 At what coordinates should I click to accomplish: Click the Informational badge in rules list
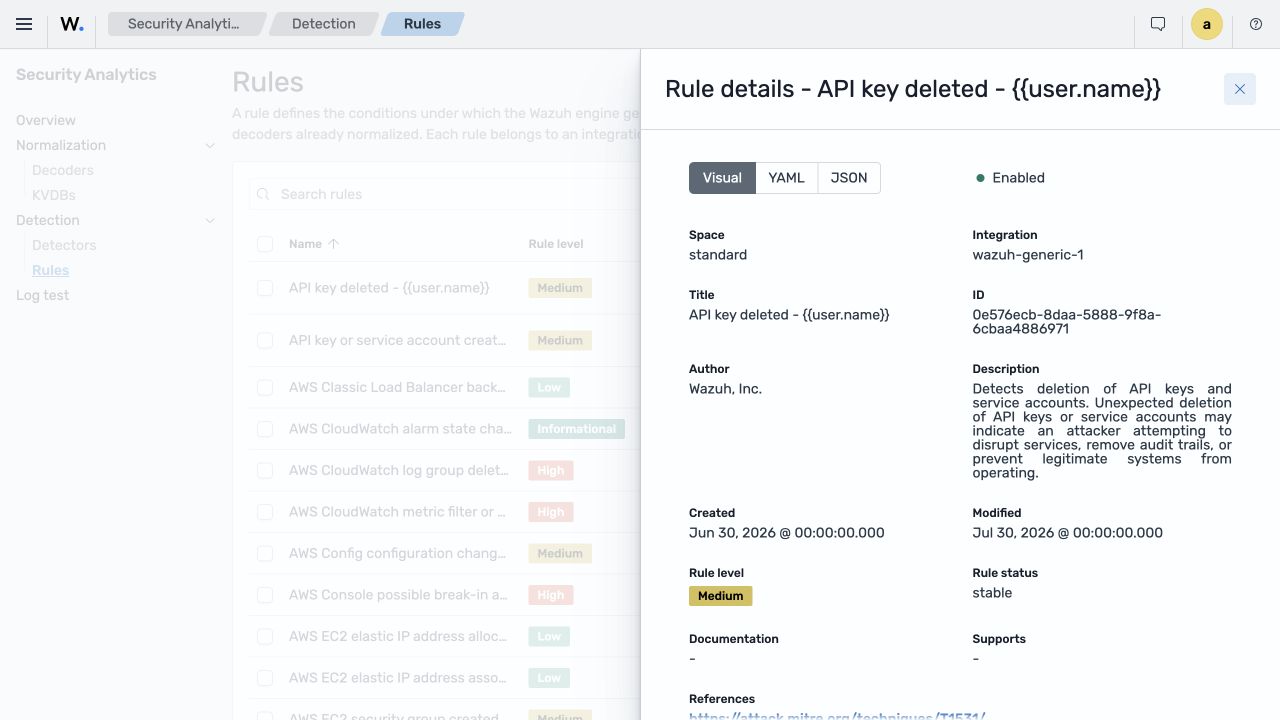coord(577,429)
